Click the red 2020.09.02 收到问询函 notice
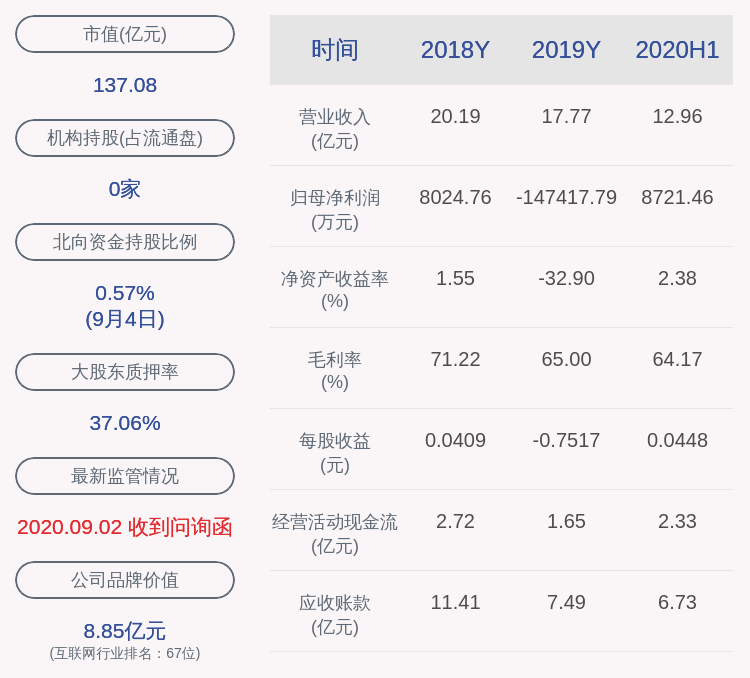The width and height of the screenshot is (750, 678). coord(125,527)
